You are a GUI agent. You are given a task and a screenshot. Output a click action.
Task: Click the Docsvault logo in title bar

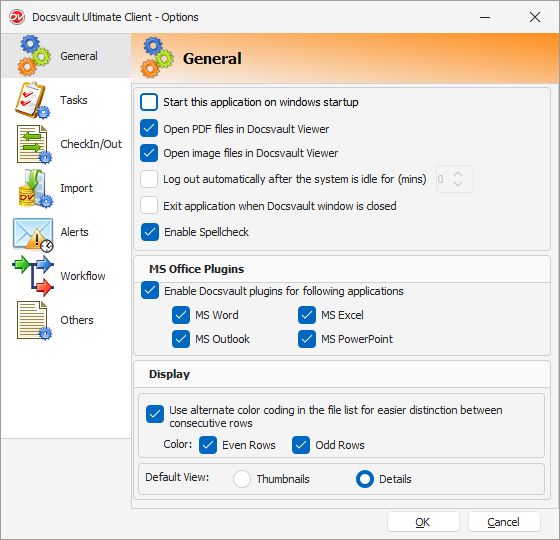[x=16, y=17]
